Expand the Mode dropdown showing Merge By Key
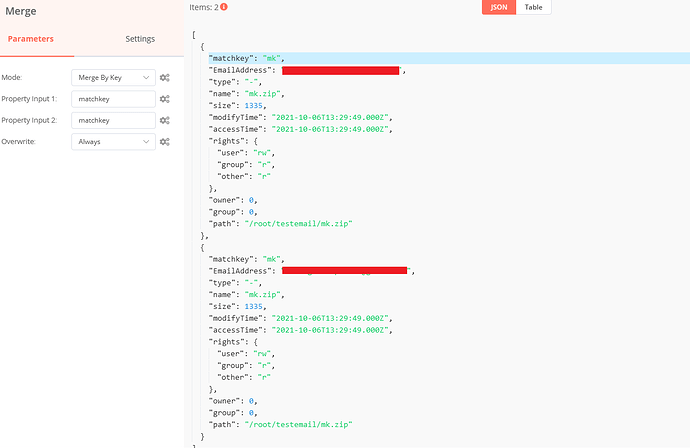The width and height of the screenshot is (690, 448). tap(113, 77)
